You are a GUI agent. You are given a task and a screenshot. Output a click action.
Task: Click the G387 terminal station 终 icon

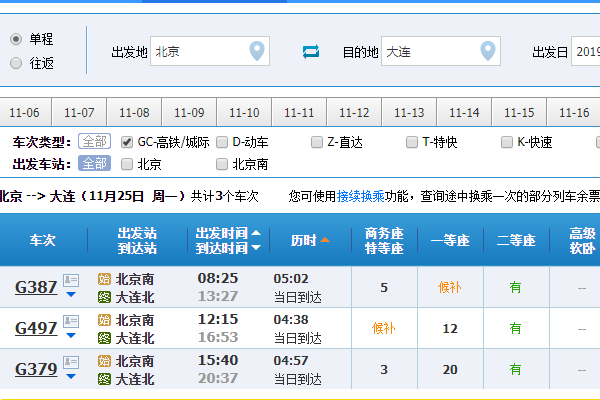104,297
